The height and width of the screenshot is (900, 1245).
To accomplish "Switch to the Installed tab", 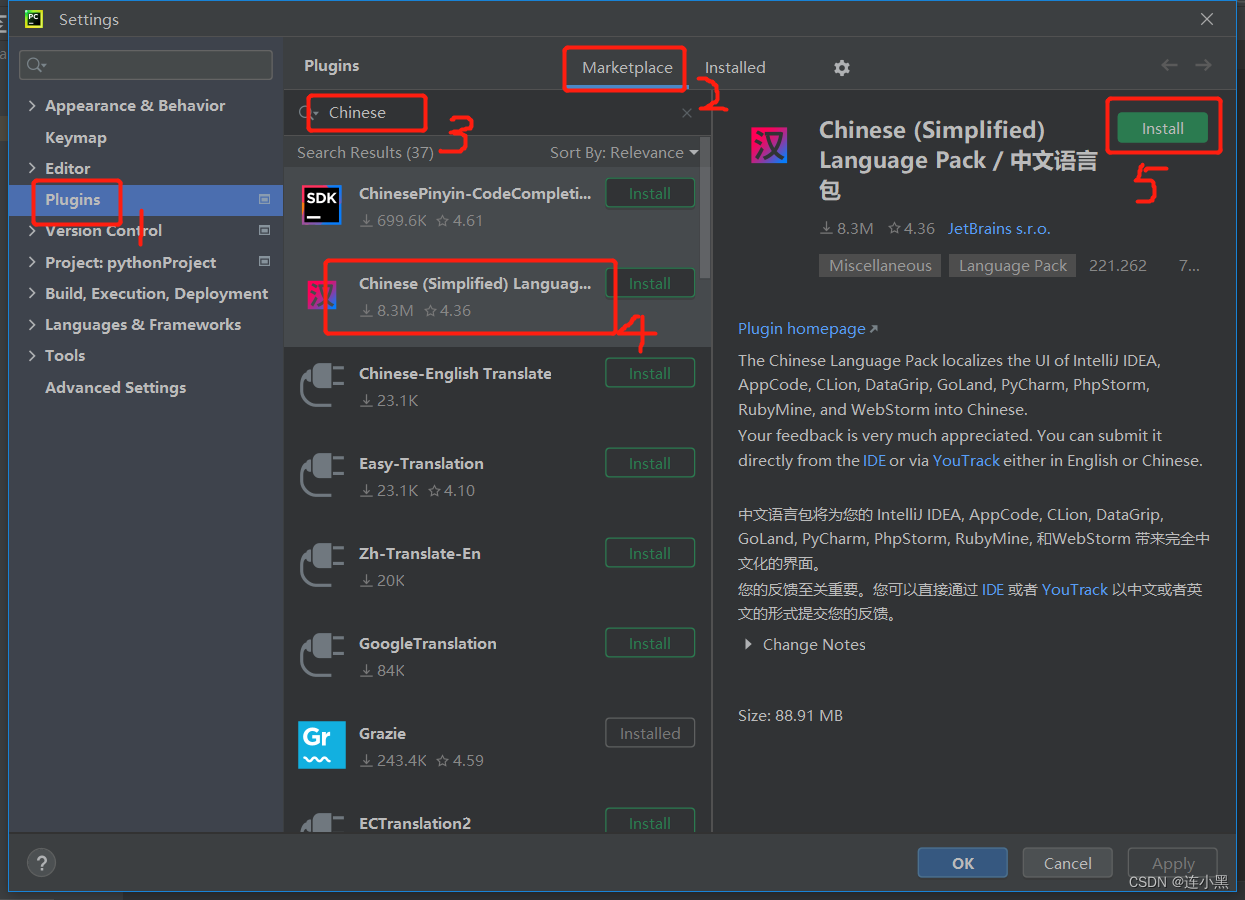I will click(x=735, y=68).
